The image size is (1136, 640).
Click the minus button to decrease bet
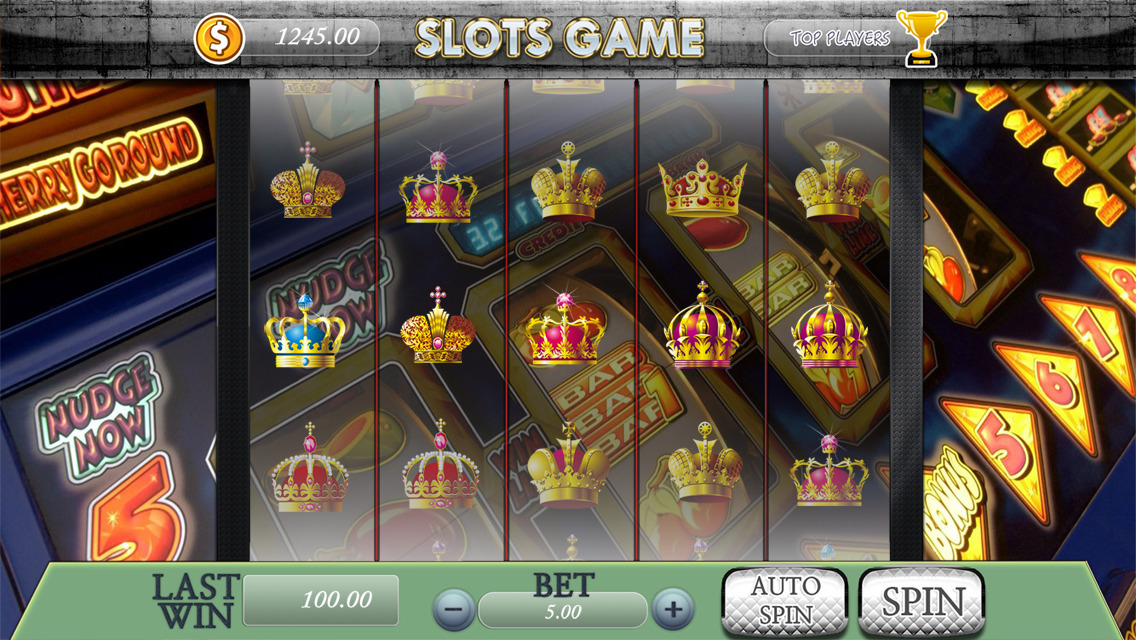point(454,610)
